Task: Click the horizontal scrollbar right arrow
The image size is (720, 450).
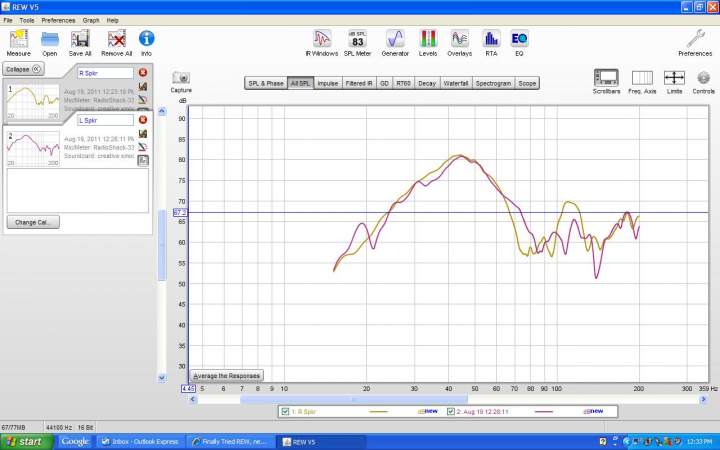Action: pyautogui.click(x=703, y=399)
